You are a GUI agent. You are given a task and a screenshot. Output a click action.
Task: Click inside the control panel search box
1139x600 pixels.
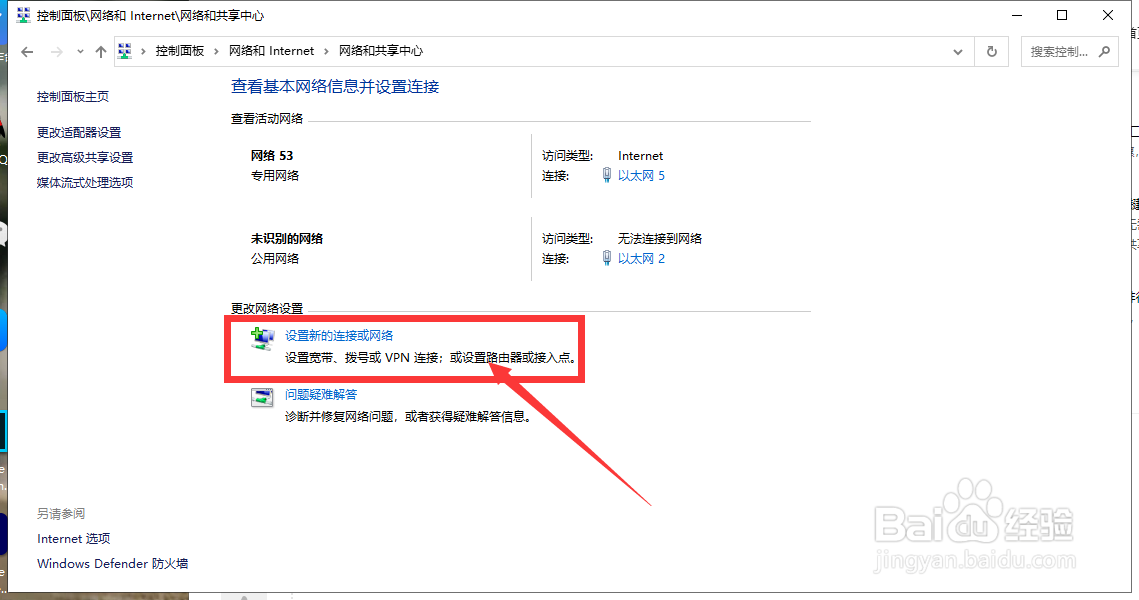tap(1060, 50)
